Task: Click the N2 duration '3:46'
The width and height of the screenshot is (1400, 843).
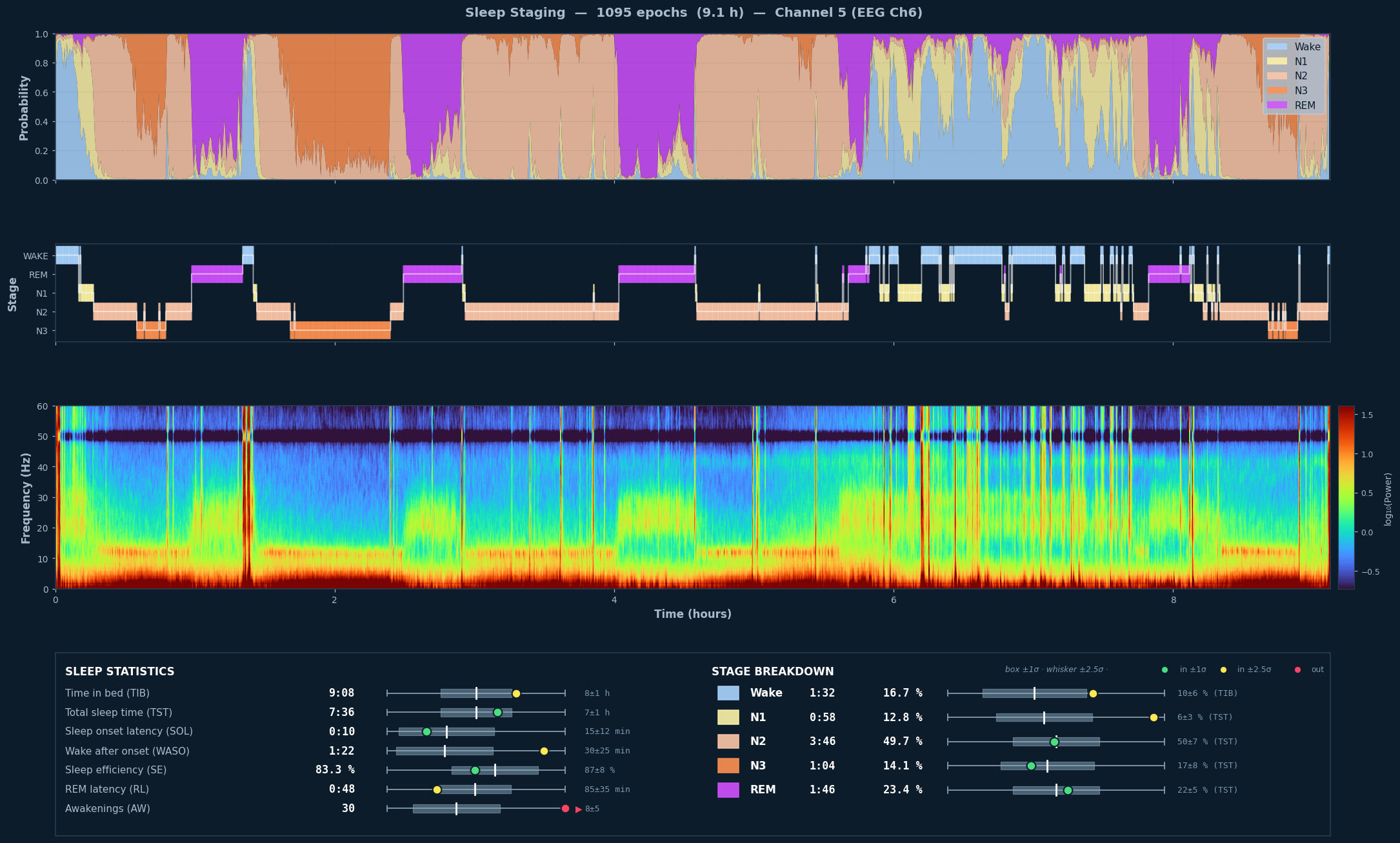Action: point(822,741)
